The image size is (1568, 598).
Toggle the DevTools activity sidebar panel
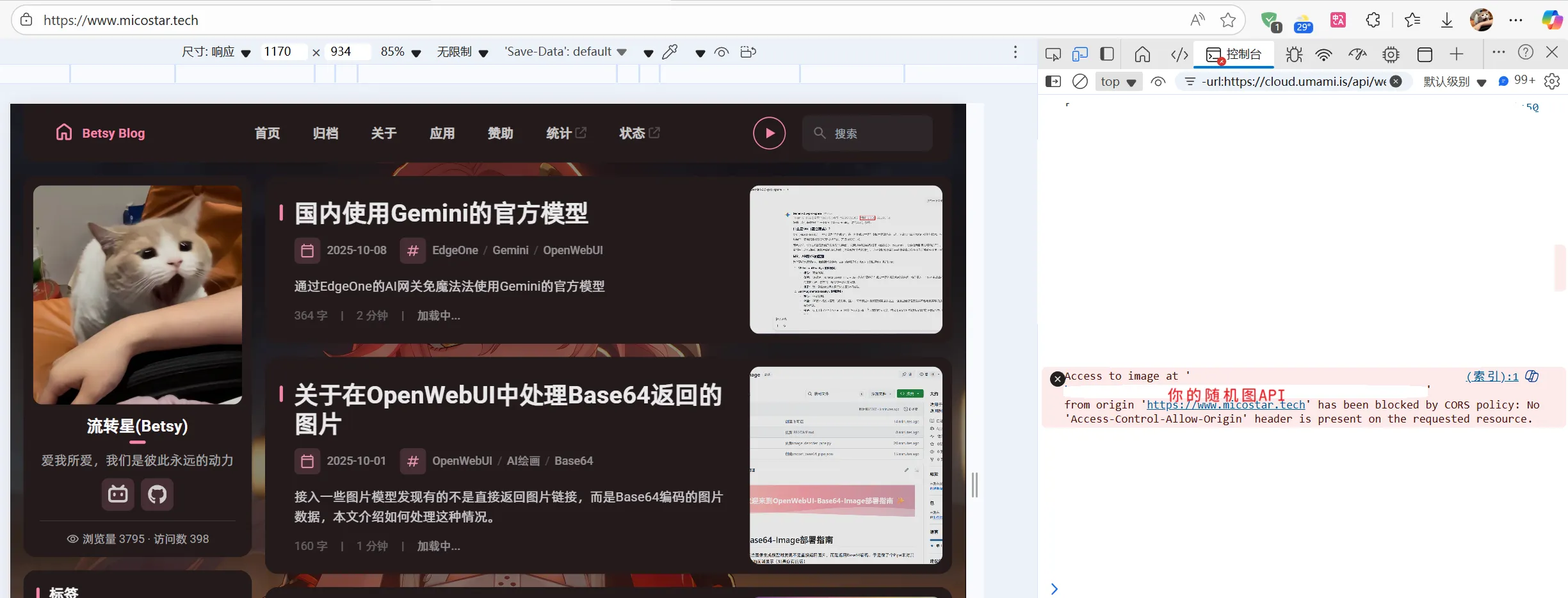pyautogui.click(x=1107, y=54)
